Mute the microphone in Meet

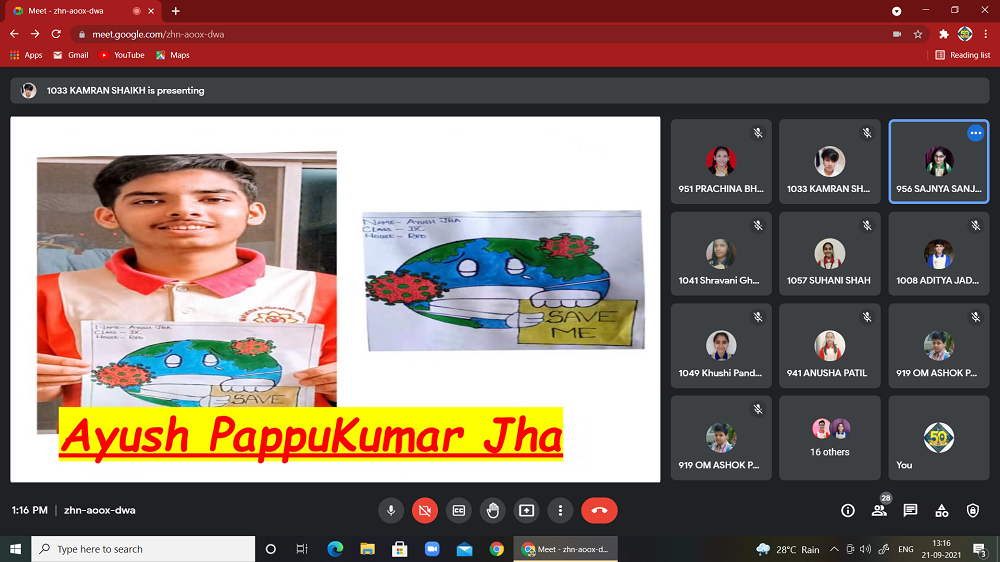pos(391,510)
